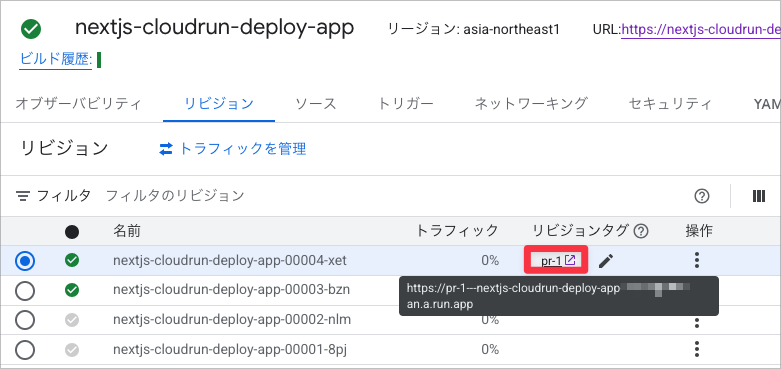Image resolution: width=781 pixels, height=369 pixels.
Task: Switch to the ソース tab
Action: [316, 104]
